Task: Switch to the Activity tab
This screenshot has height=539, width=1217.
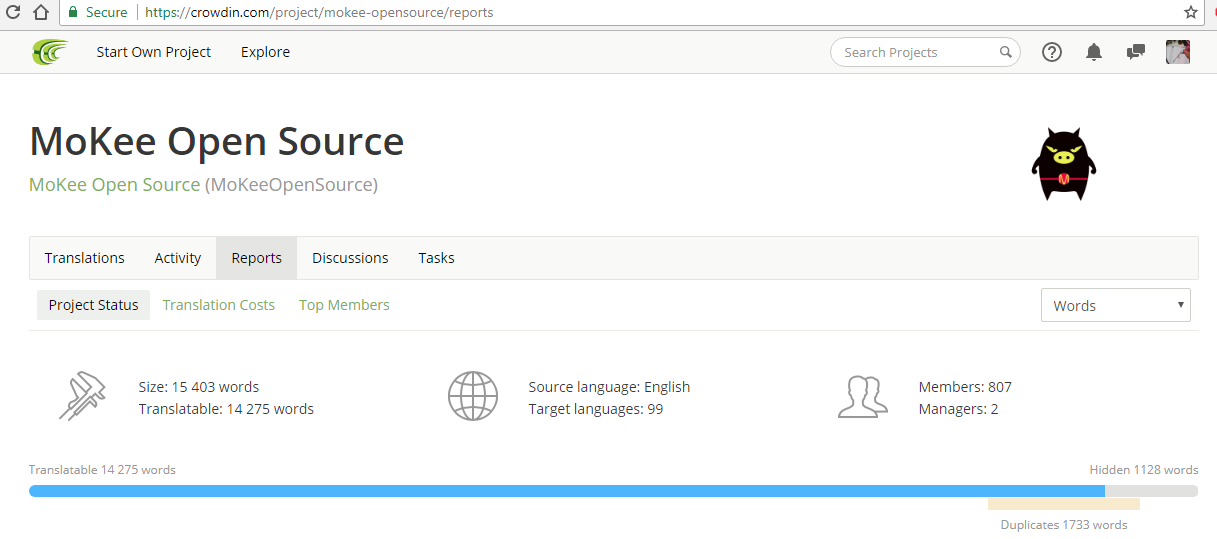Action: [178, 258]
